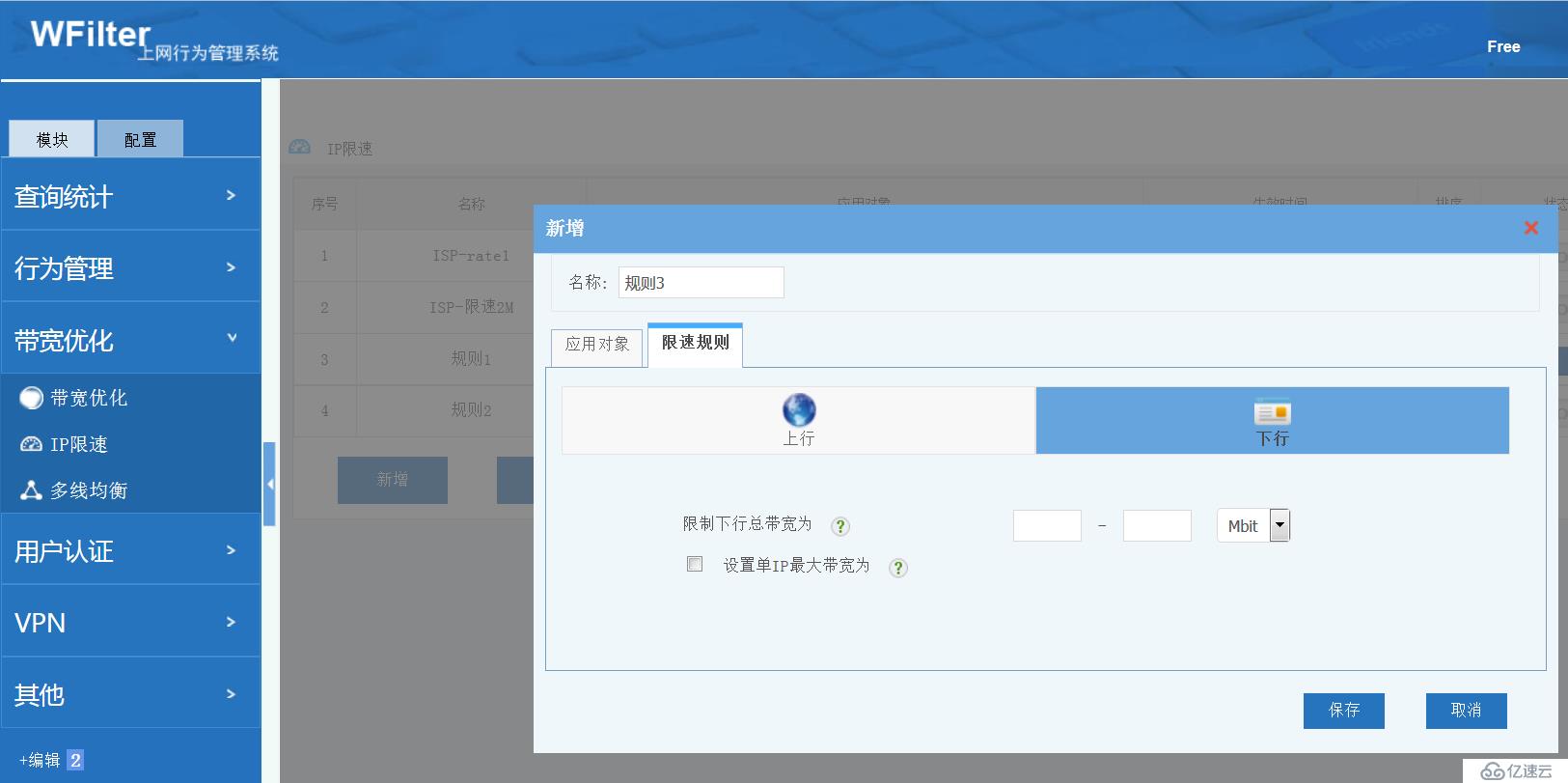Expand the 其他 menu
1568x783 pixels.
131,693
